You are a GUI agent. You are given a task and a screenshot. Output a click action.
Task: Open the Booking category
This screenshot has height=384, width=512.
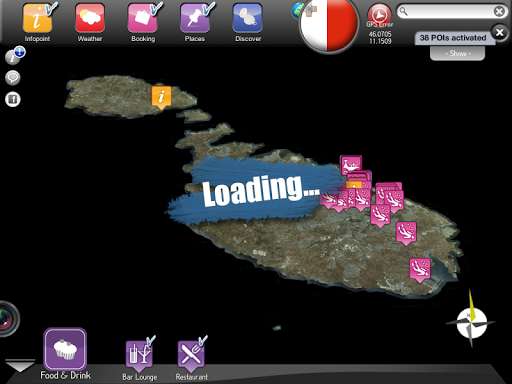point(143,19)
